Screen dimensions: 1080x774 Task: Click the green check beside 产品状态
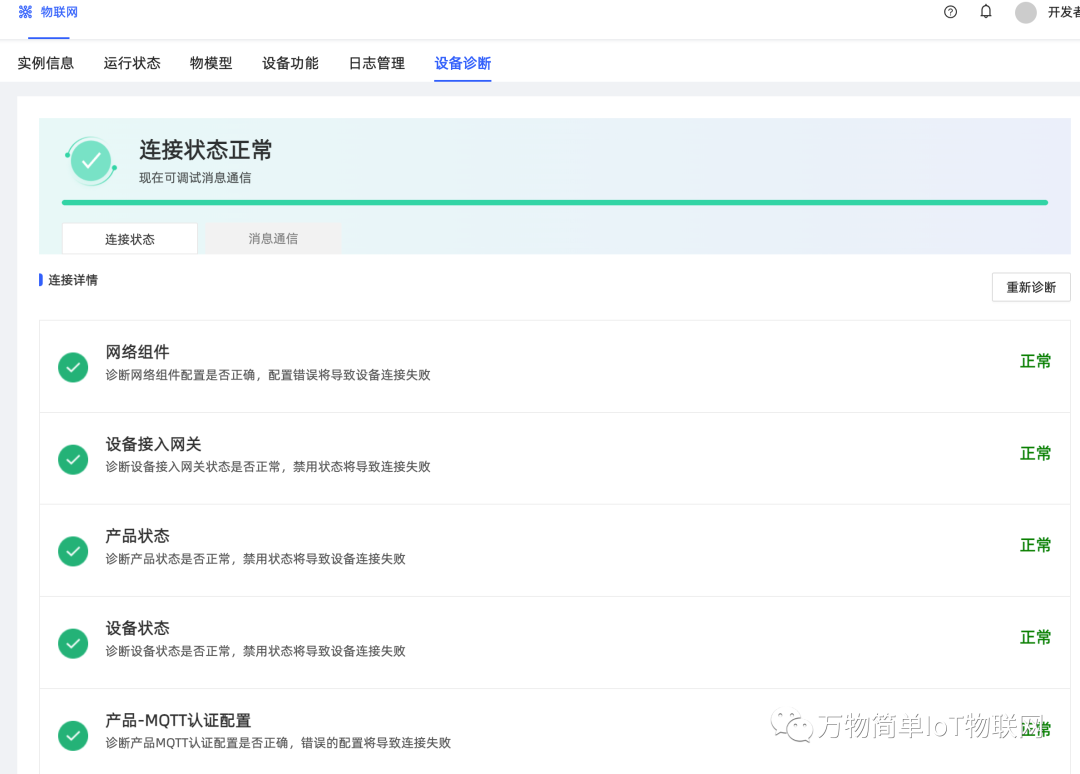point(73,551)
